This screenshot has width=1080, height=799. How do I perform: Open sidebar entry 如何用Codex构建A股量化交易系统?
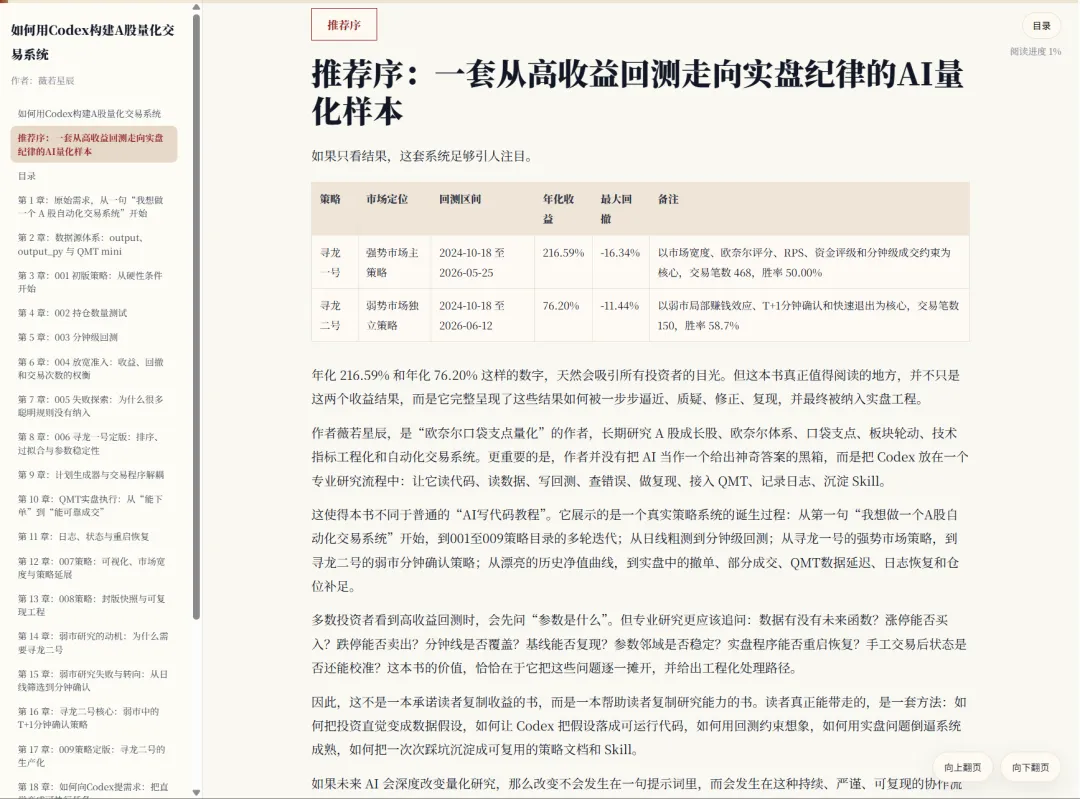click(x=90, y=114)
